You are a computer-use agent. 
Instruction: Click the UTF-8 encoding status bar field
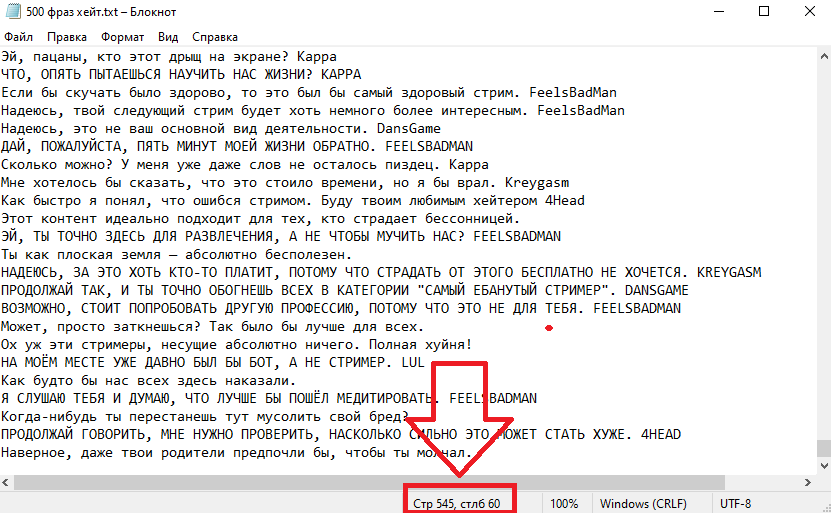[735, 503]
